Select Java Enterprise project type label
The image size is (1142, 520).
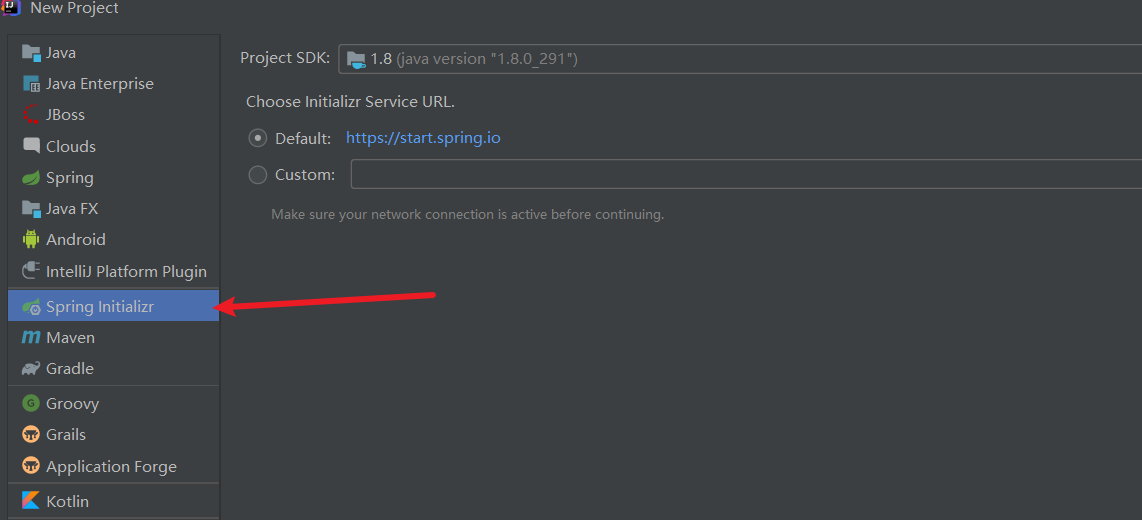(x=100, y=84)
